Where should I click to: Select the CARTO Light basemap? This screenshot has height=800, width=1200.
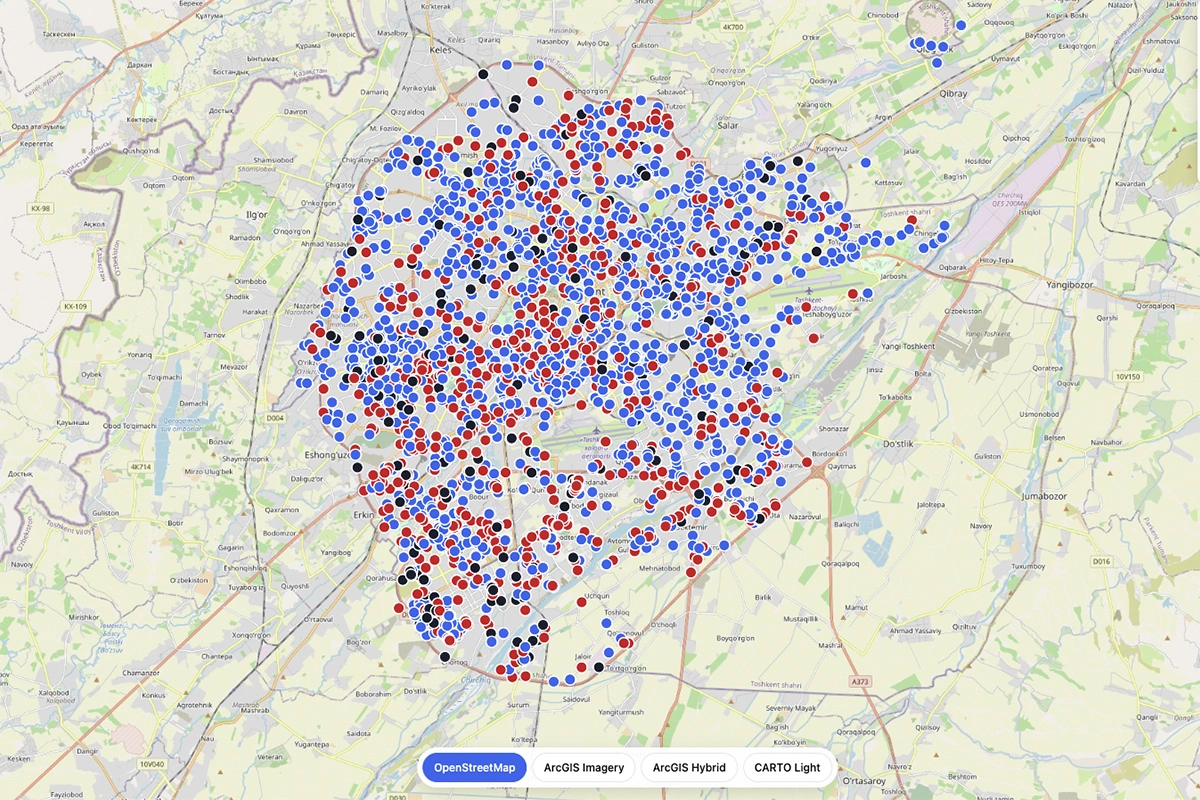click(x=788, y=767)
